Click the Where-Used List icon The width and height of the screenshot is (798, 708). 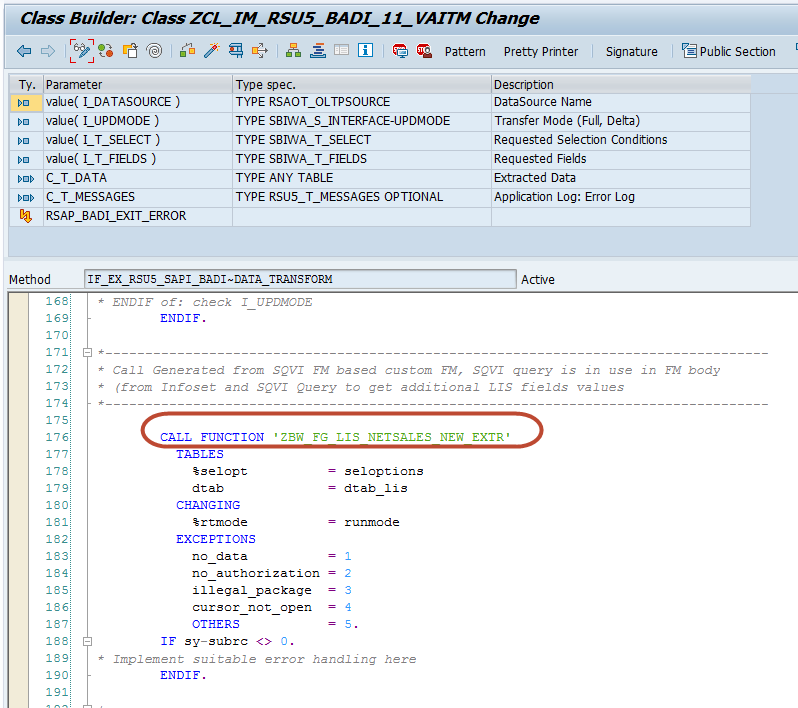pyautogui.click(x=260, y=50)
